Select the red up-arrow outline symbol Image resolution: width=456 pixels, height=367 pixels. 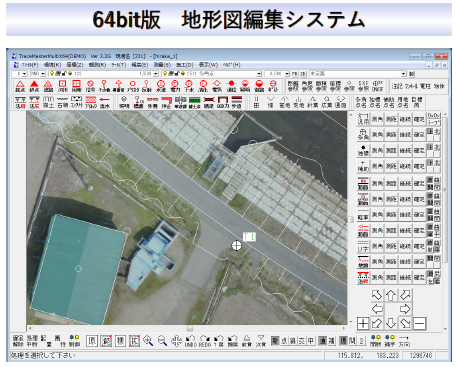[x=118, y=86]
